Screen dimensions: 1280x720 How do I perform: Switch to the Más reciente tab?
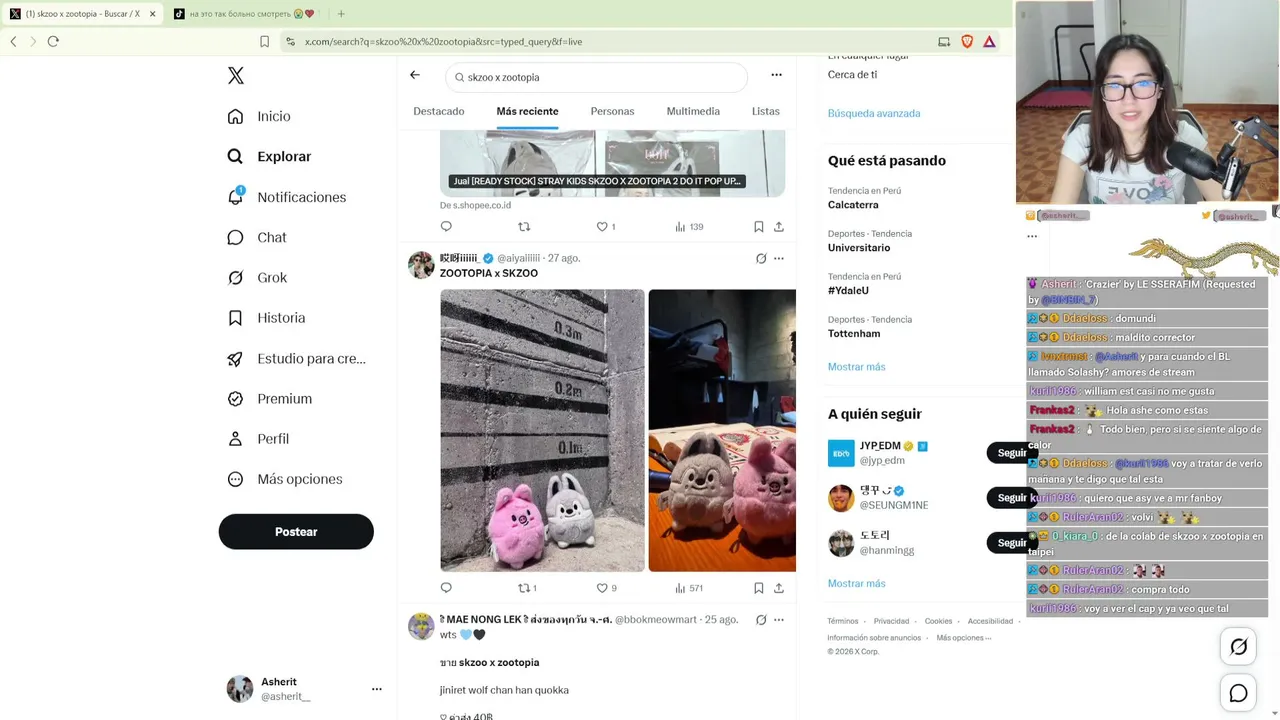[x=527, y=111]
